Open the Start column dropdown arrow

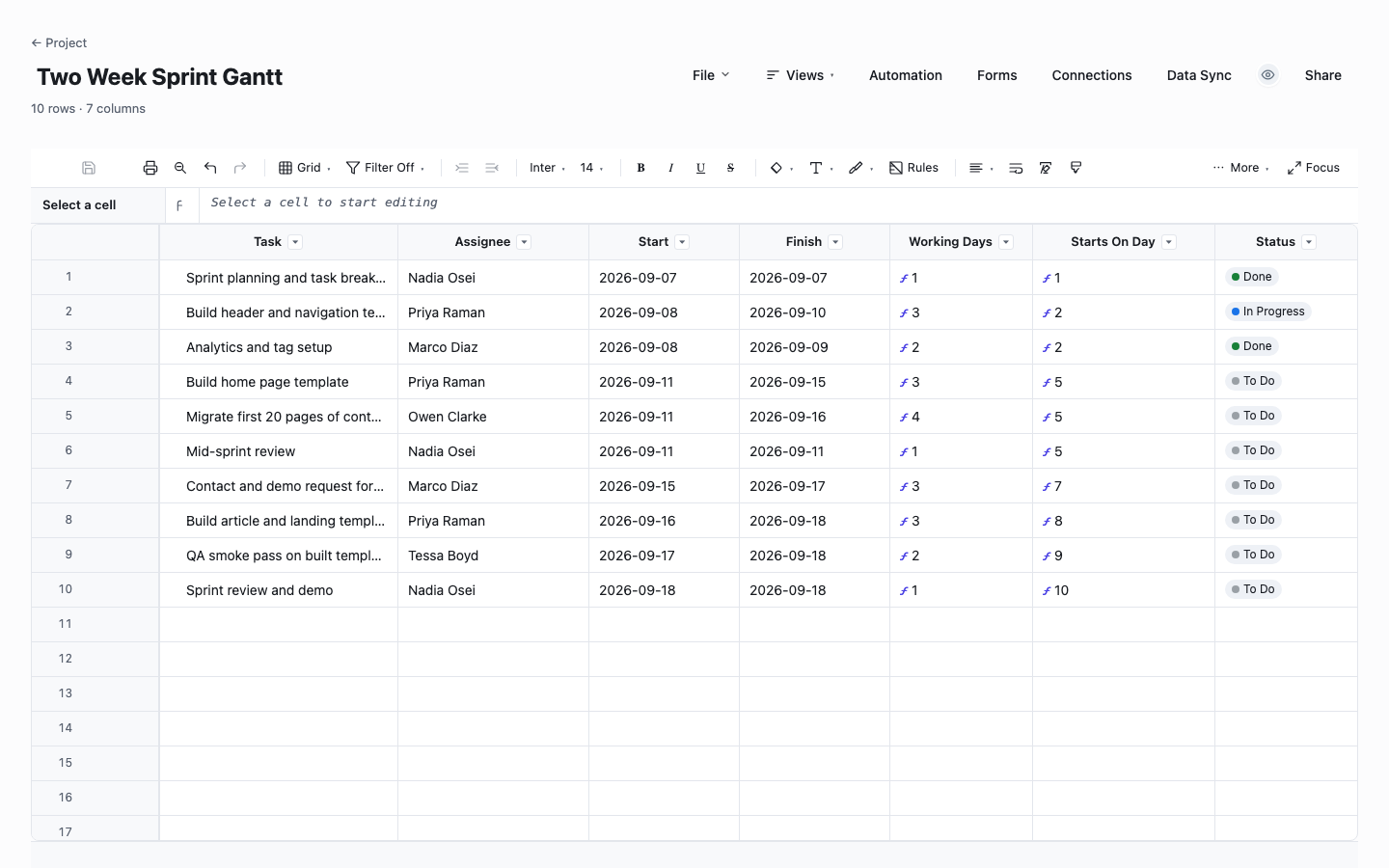(682, 242)
